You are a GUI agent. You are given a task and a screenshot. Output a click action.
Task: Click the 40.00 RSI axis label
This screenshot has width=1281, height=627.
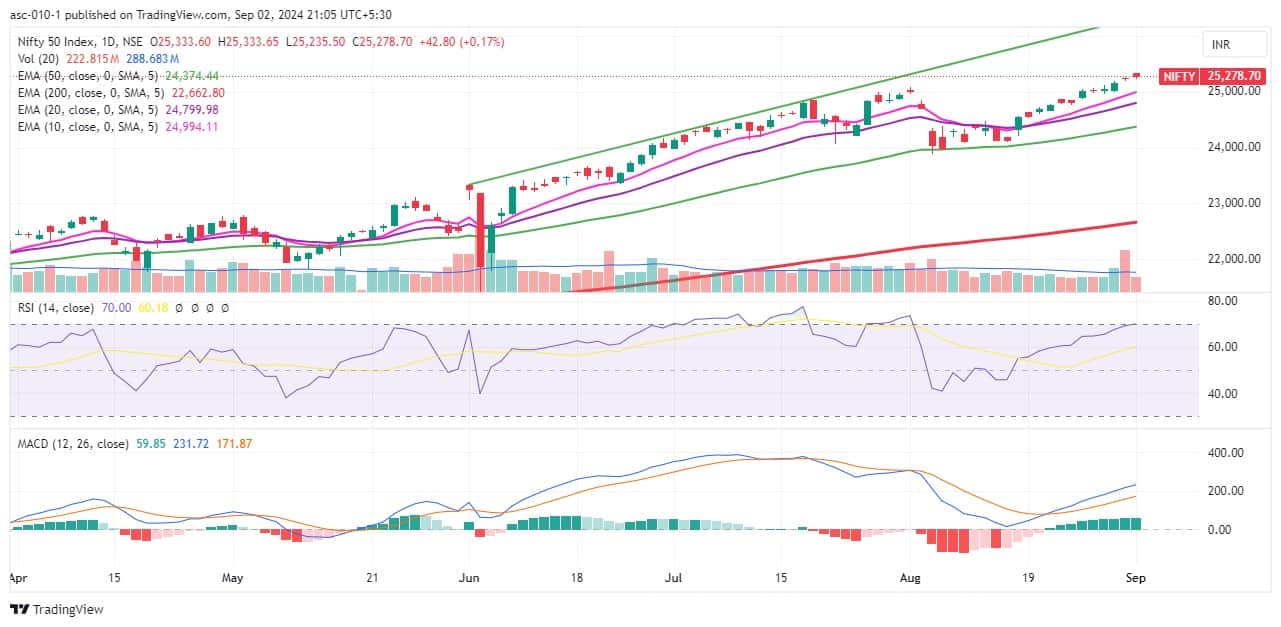click(1222, 394)
